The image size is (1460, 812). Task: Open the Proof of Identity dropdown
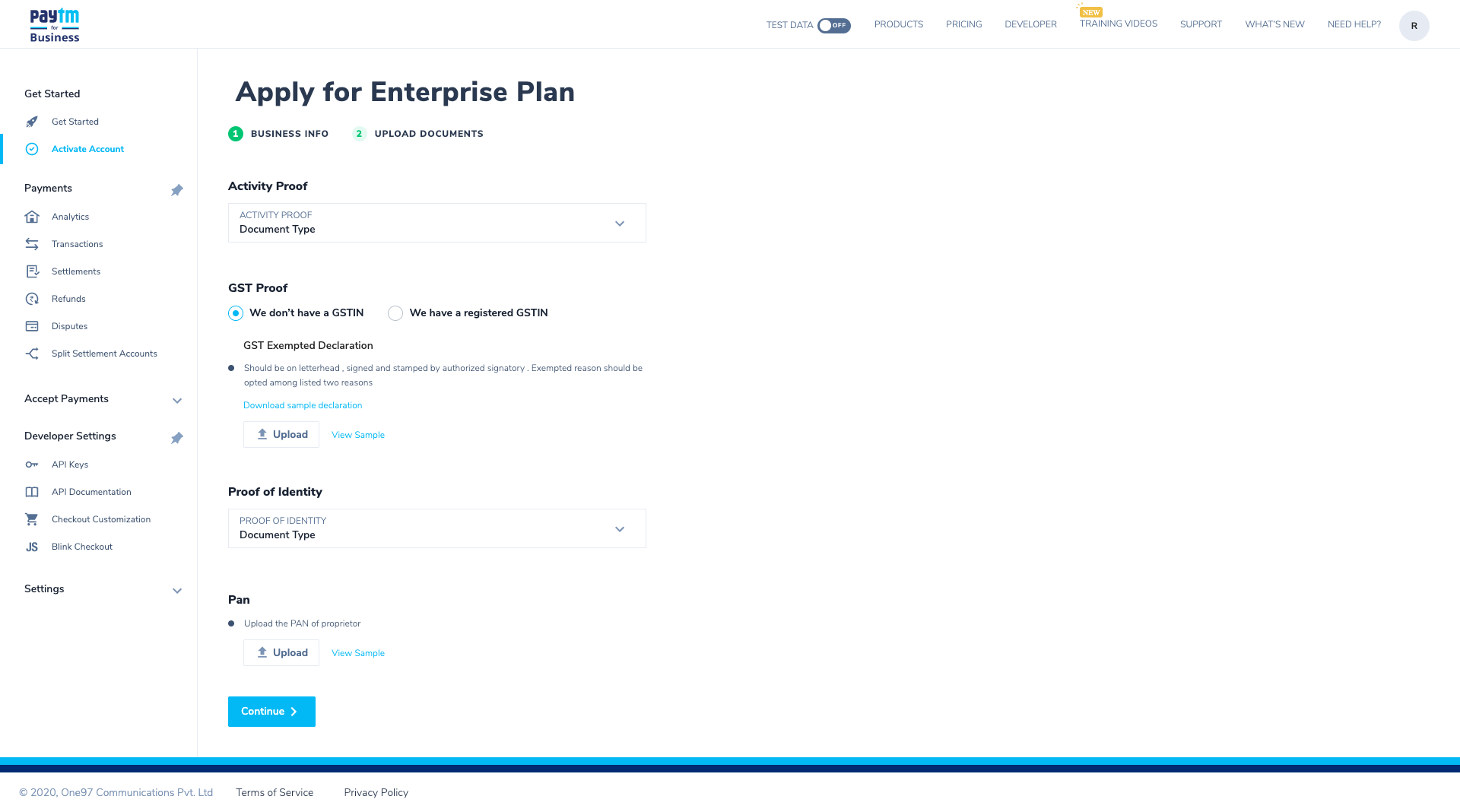(436, 528)
